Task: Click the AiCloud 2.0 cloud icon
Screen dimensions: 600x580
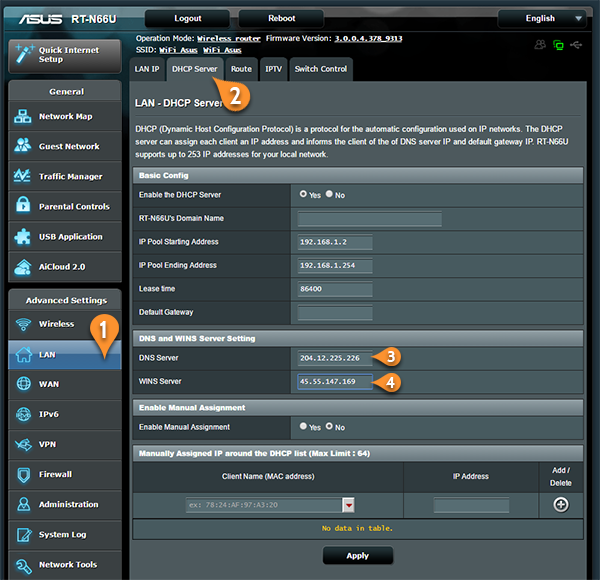Action: click(23, 267)
